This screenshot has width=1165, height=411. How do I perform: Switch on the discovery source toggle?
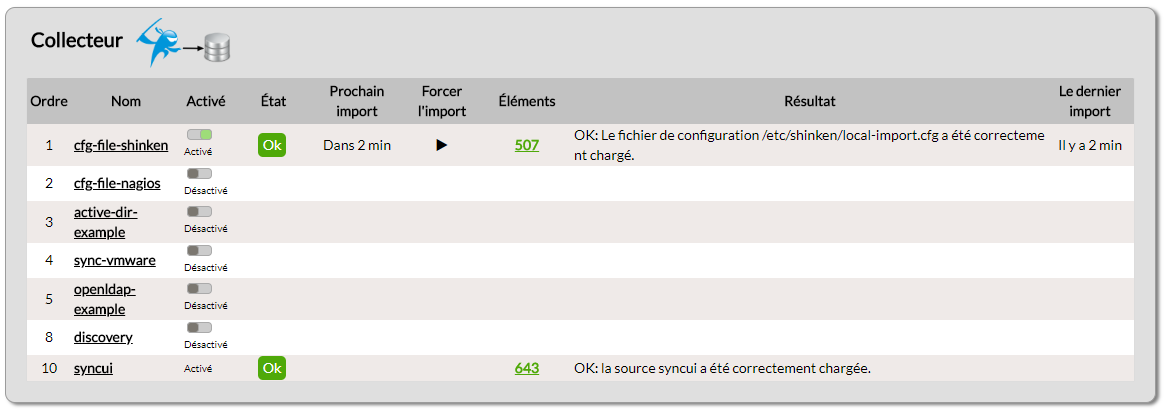tap(199, 328)
